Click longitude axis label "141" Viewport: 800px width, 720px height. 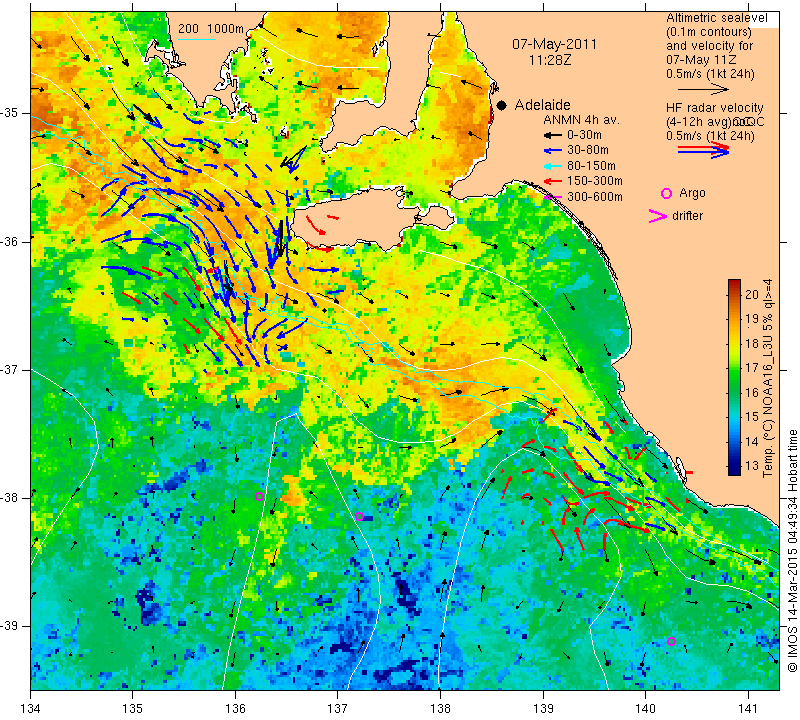click(748, 709)
